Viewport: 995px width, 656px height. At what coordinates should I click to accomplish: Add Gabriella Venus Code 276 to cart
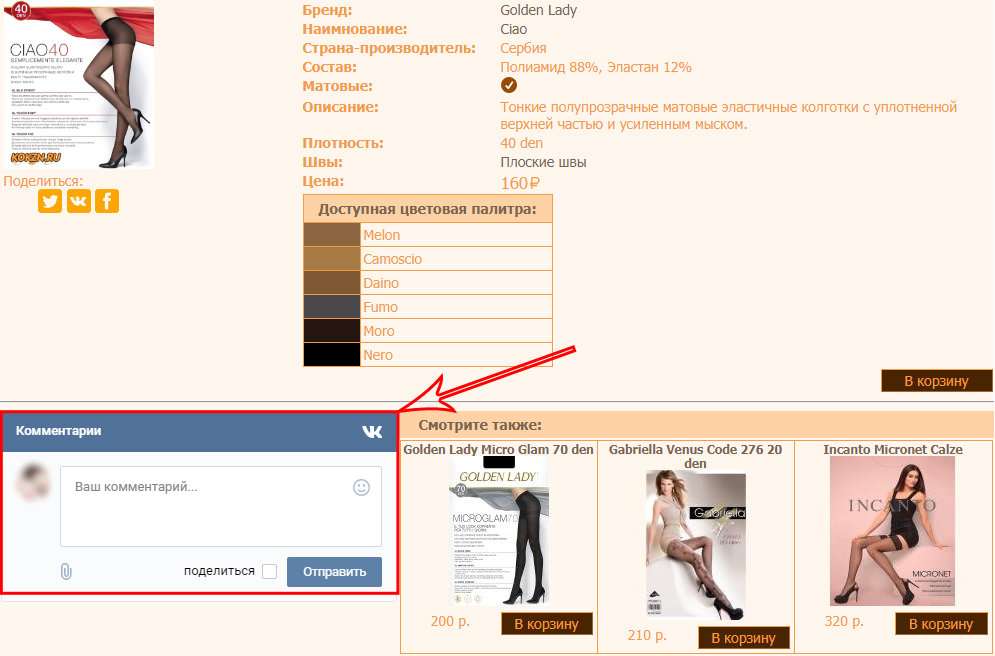744,638
